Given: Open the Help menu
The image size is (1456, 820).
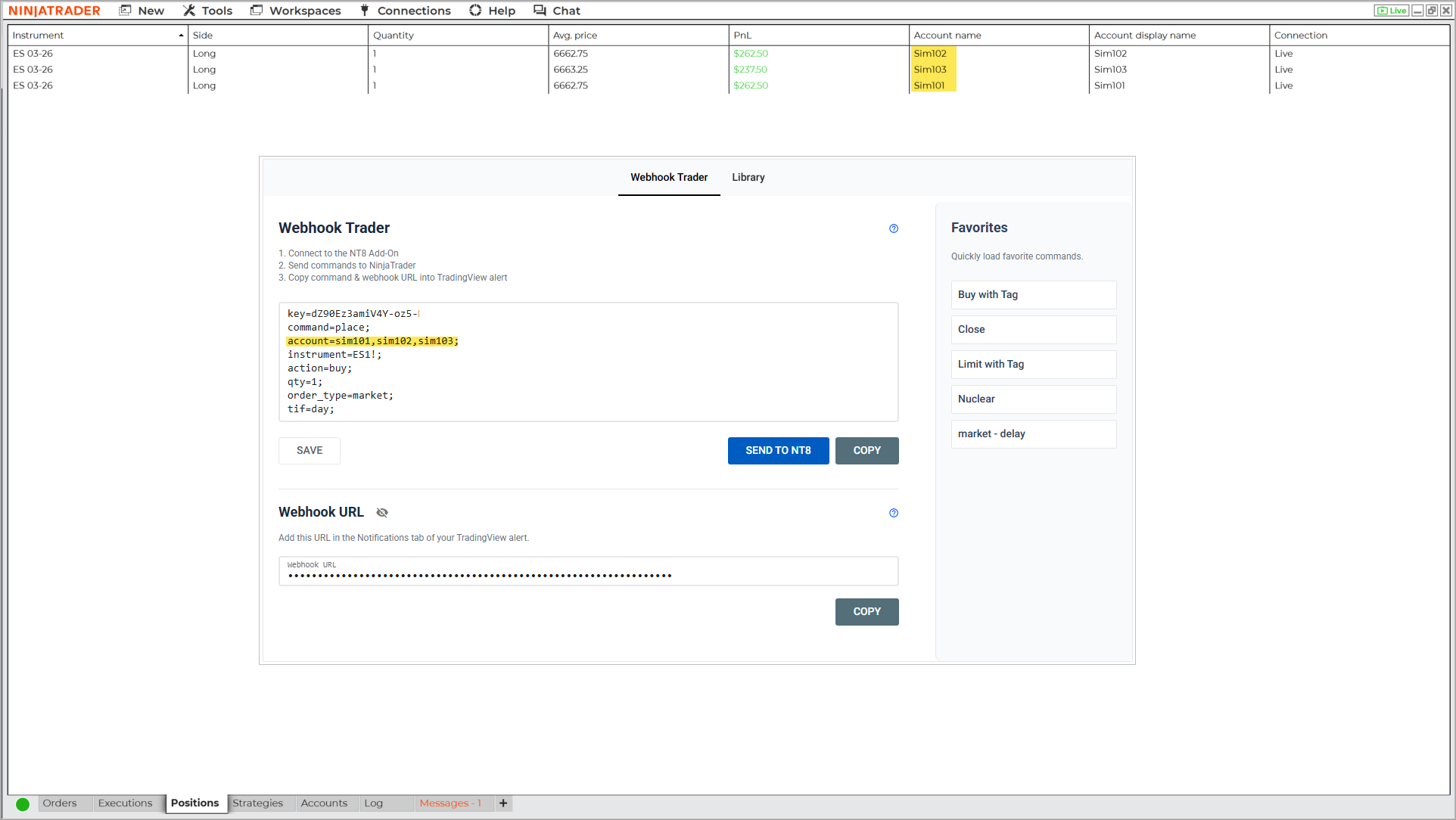Looking at the screenshot, I should click(492, 11).
